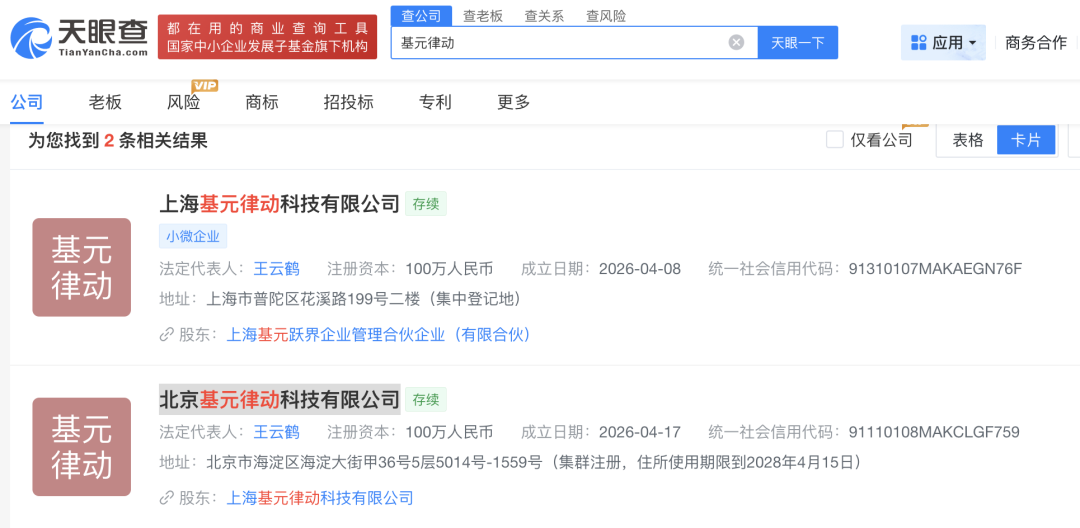Select 100万人民币 capital of 上海基元律动
The height and width of the screenshot is (528, 1080).
[x=449, y=268]
